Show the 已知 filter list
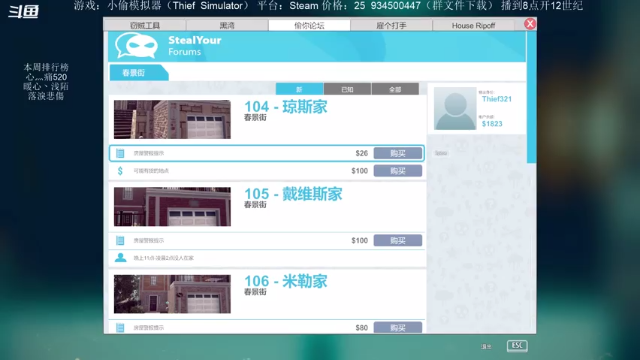The image size is (640, 360). click(x=347, y=89)
